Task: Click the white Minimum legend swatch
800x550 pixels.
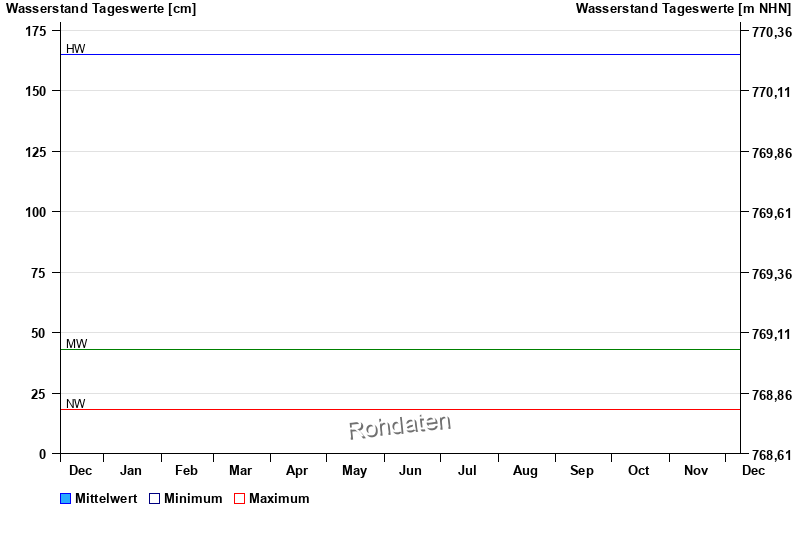Action: click(x=155, y=498)
